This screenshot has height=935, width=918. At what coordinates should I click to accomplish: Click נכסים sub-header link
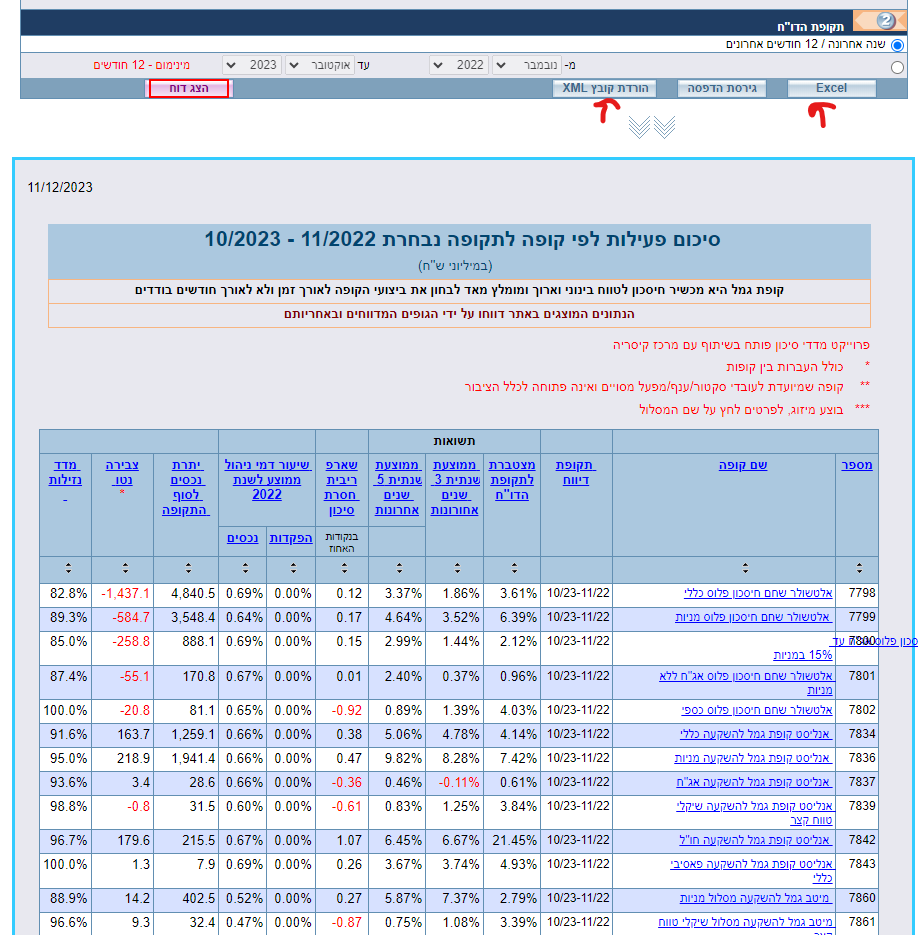[242, 538]
